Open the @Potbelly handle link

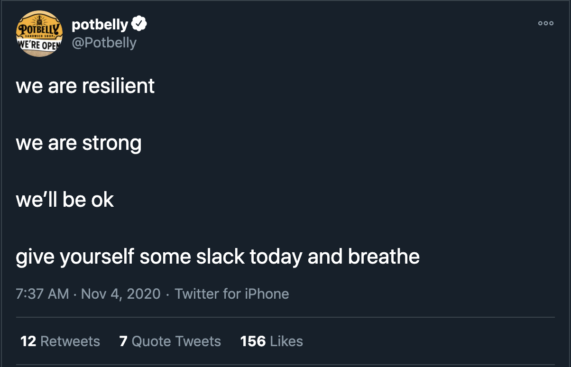coord(104,43)
